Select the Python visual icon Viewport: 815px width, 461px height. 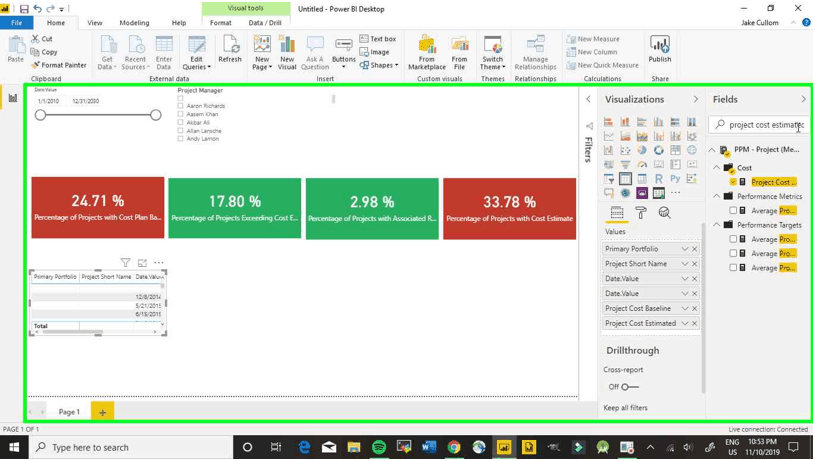(675, 179)
